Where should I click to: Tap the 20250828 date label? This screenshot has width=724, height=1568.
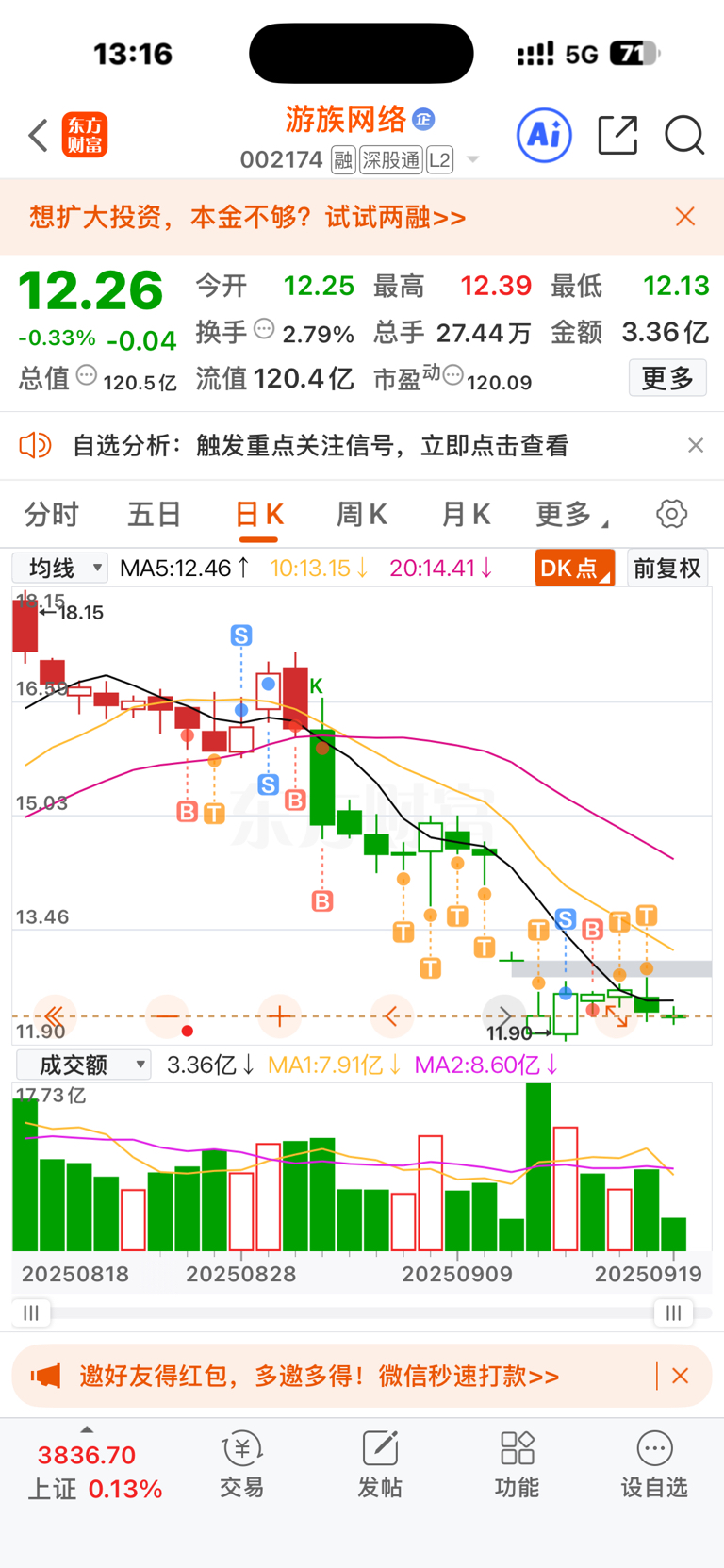[x=241, y=1274]
